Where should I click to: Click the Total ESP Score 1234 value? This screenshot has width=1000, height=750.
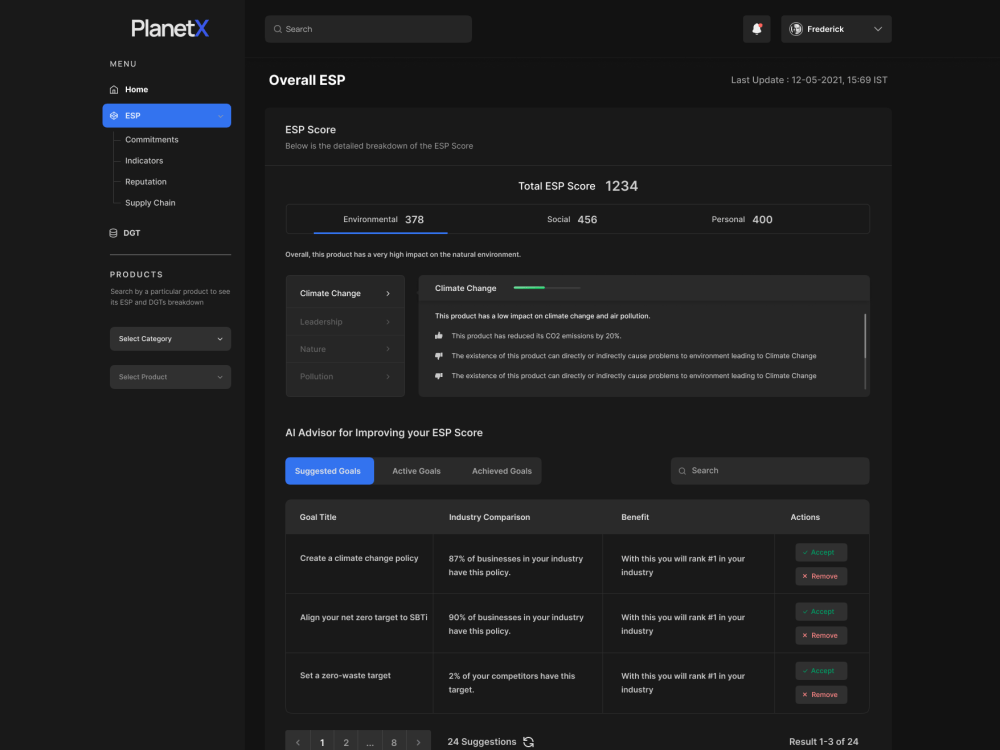click(x=621, y=186)
